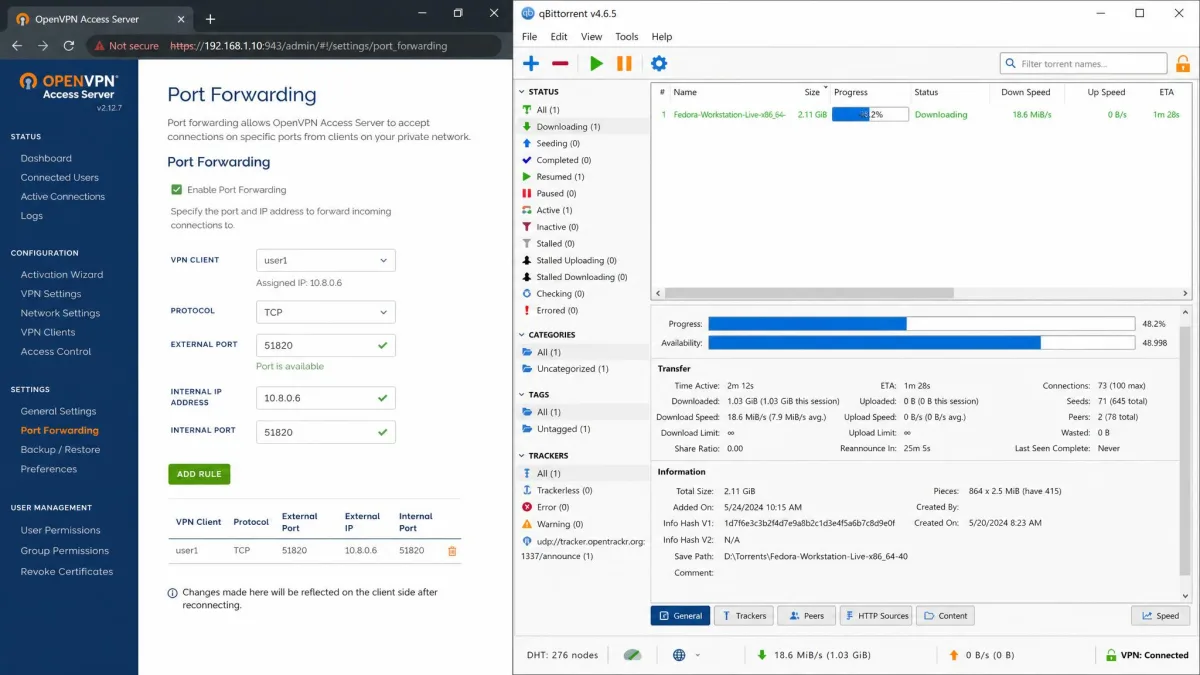Click the ADD RULE button
The width and height of the screenshot is (1200, 675).
pyautogui.click(x=199, y=474)
